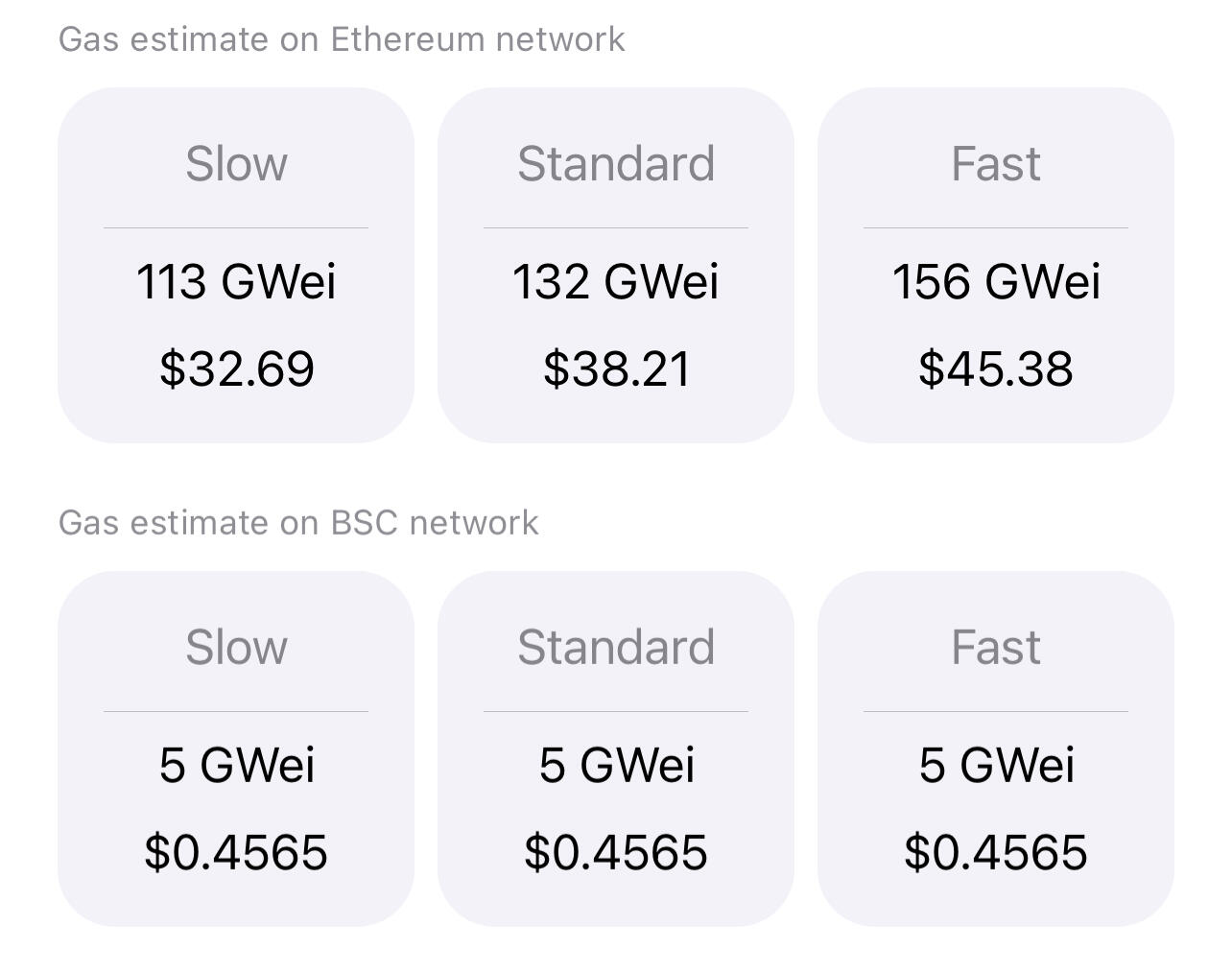This screenshot has width=1232, height=974.
Task: Select the BSC Standard gas card
Action: [616, 748]
